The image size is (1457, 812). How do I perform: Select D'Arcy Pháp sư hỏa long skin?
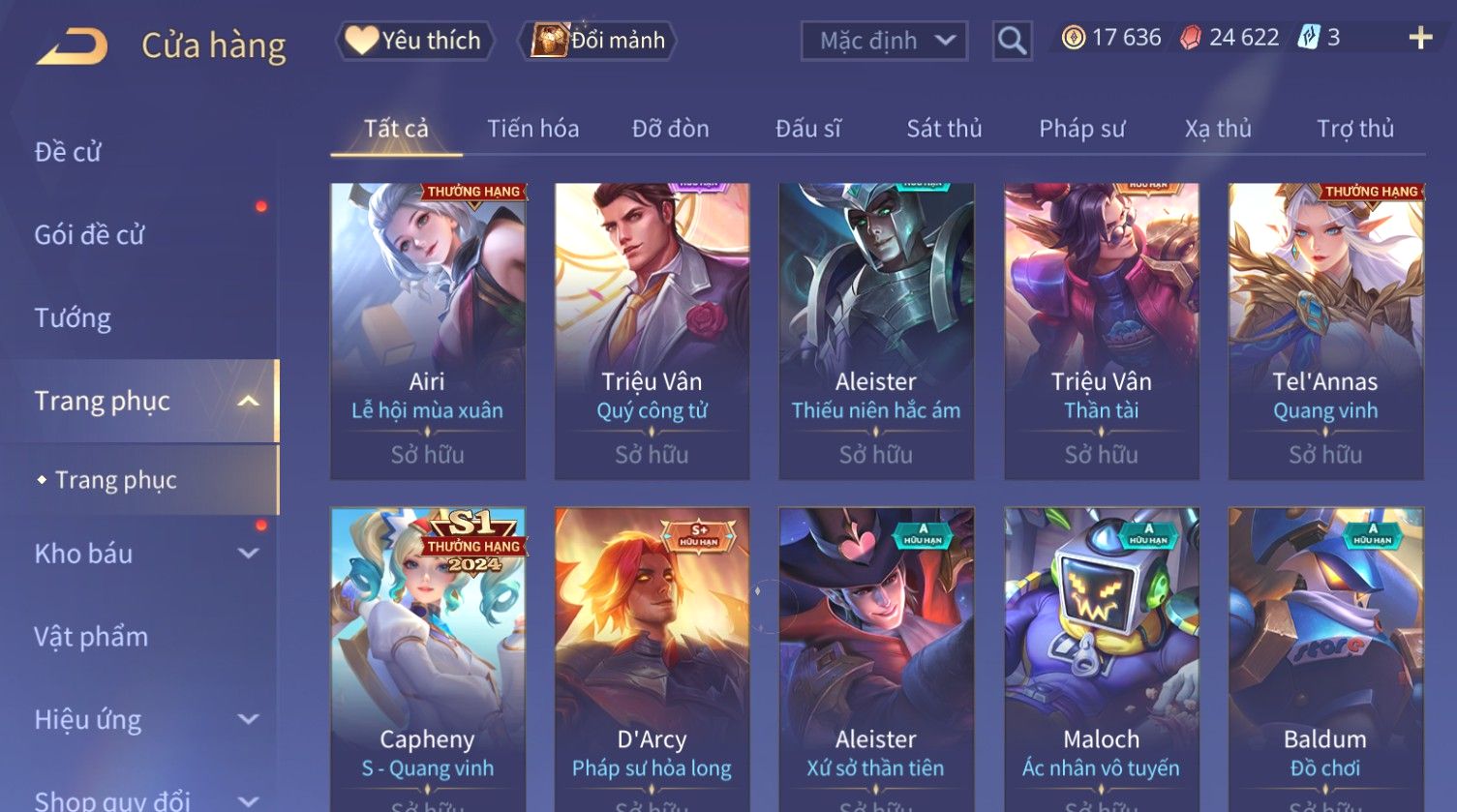click(x=652, y=660)
